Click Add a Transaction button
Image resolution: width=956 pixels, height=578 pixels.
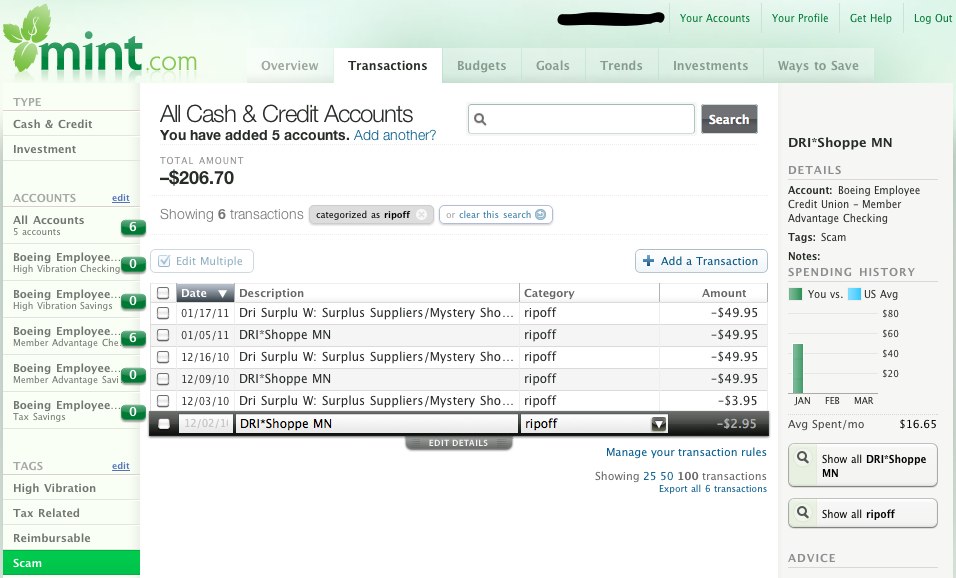tap(701, 261)
